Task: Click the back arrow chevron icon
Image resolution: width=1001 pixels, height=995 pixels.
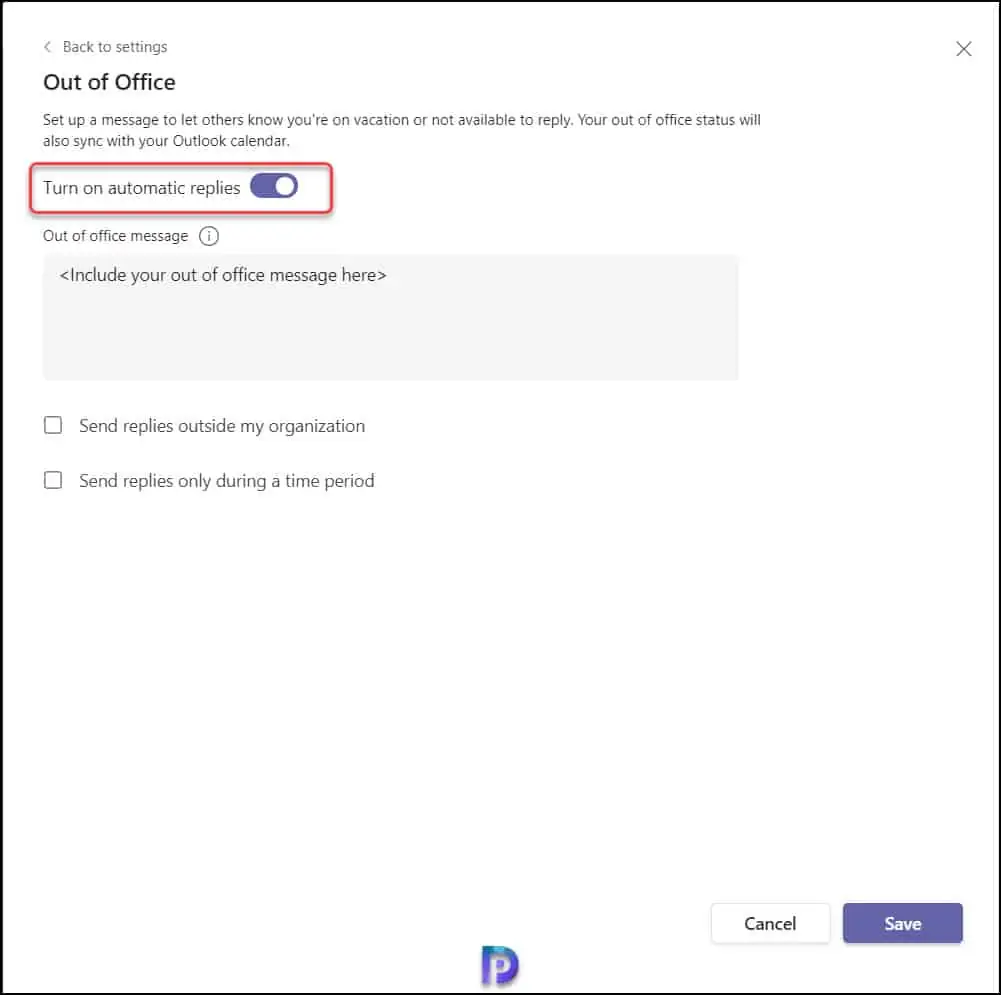Action: point(47,47)
